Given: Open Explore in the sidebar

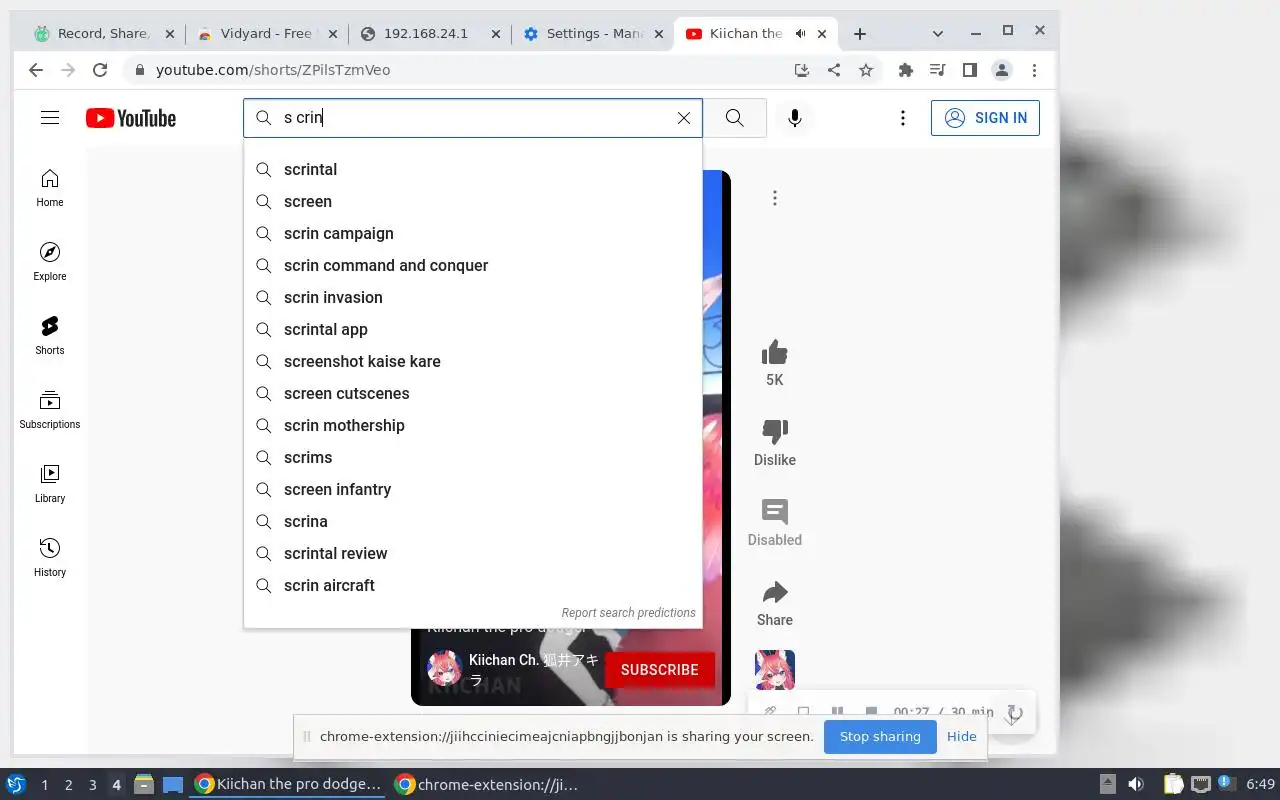Looking at the screenshot, I should tap(50, 262).
